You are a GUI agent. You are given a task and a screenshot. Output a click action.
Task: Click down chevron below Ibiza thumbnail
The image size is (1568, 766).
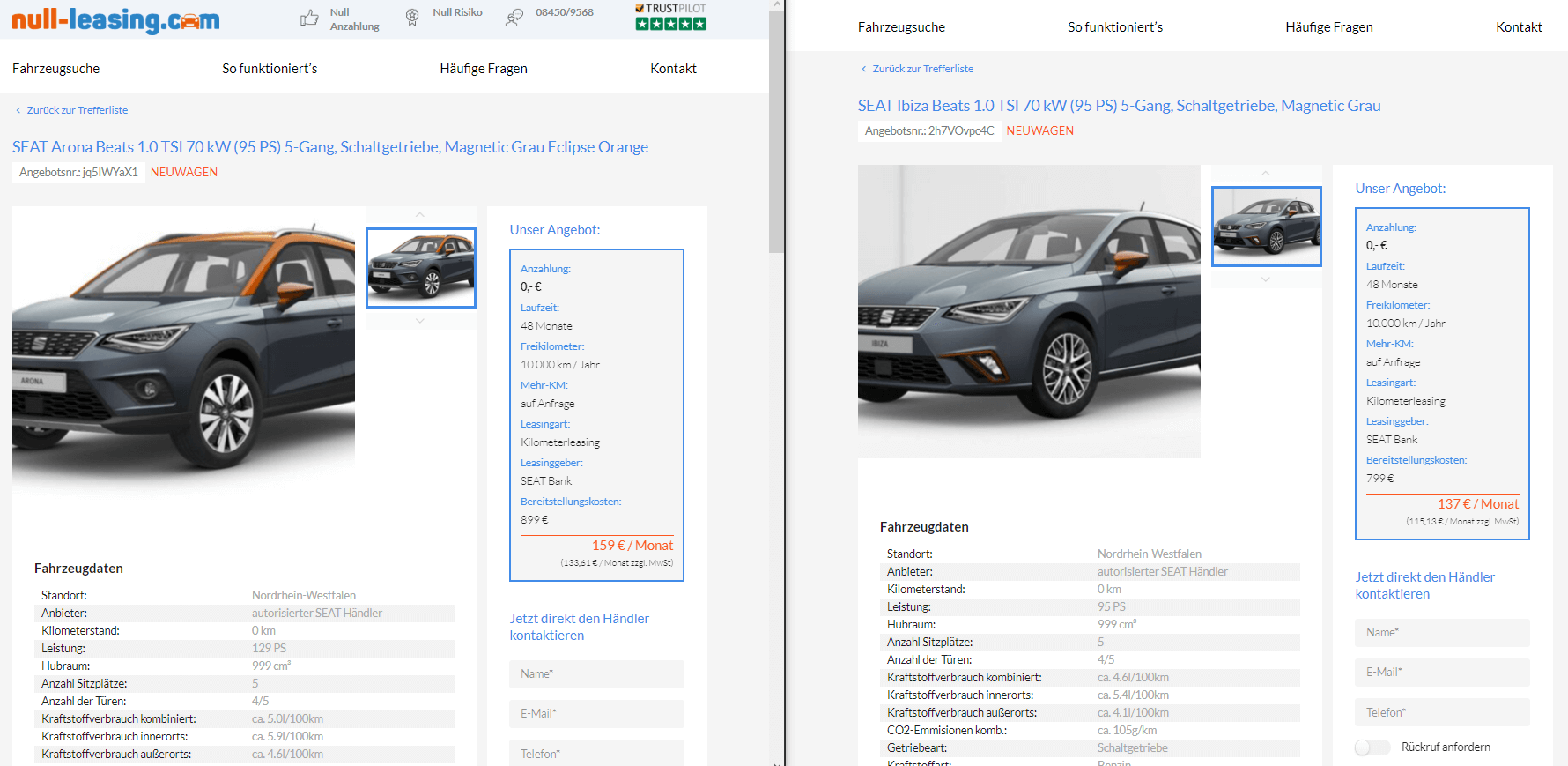click(1266, 279)
